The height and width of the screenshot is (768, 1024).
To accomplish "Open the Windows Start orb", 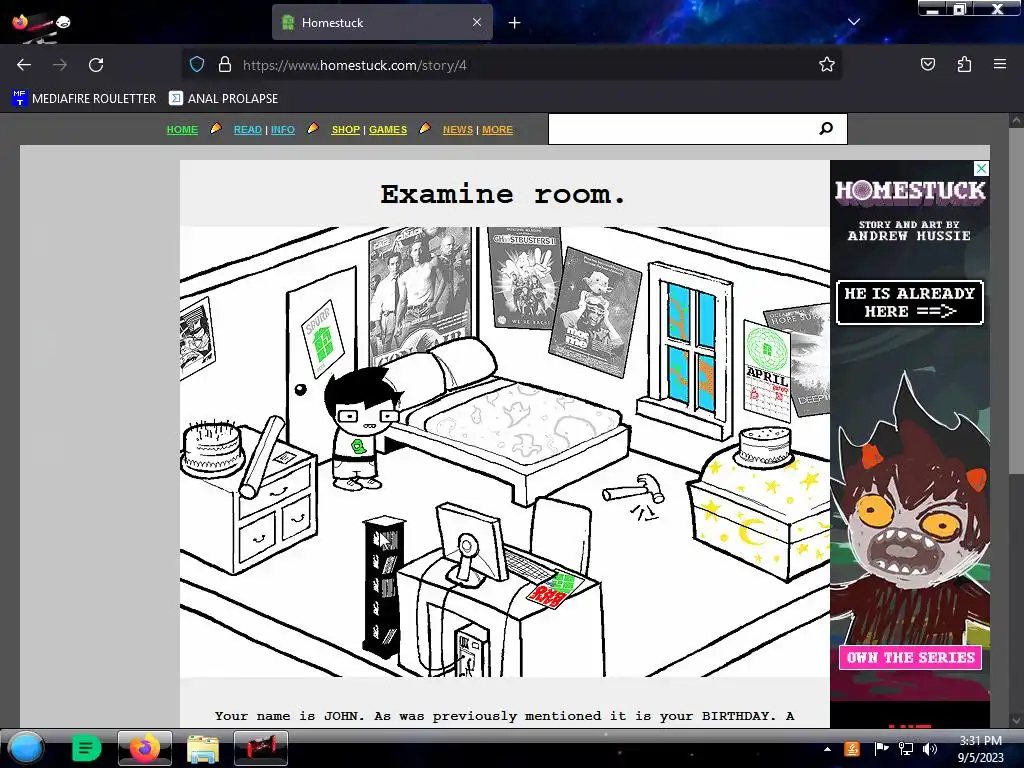I will pyautogui.click(x=26, y=748).
